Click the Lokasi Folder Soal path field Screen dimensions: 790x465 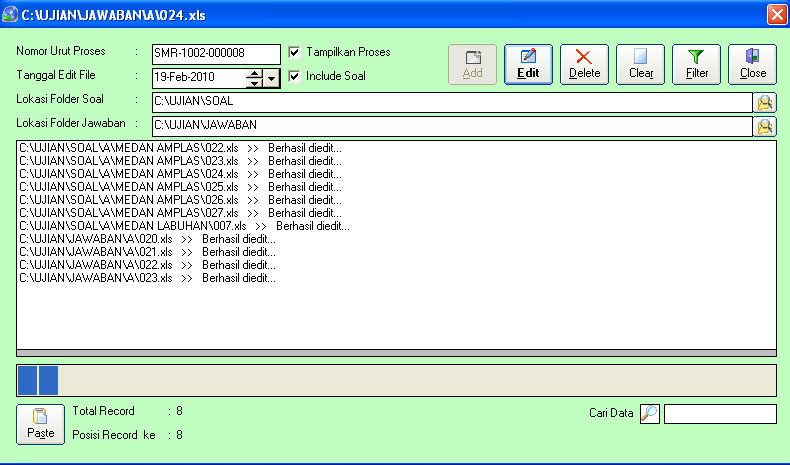tap(450, 102)
